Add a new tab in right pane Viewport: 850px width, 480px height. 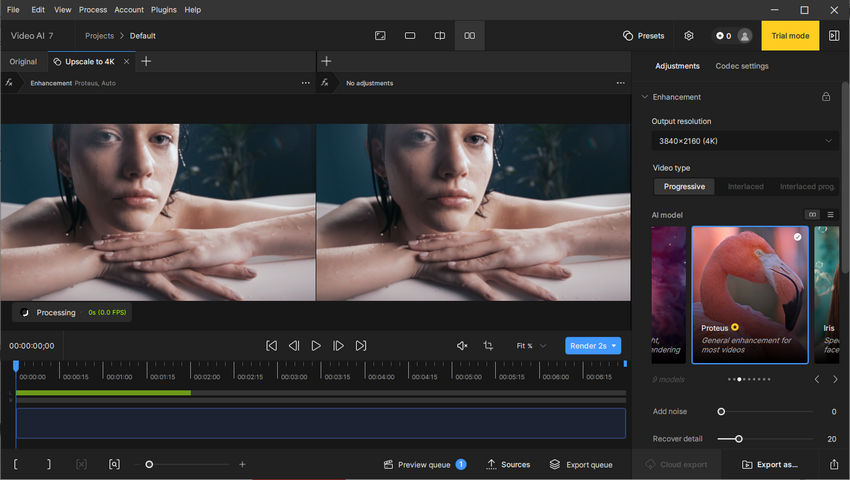[326, 61]
